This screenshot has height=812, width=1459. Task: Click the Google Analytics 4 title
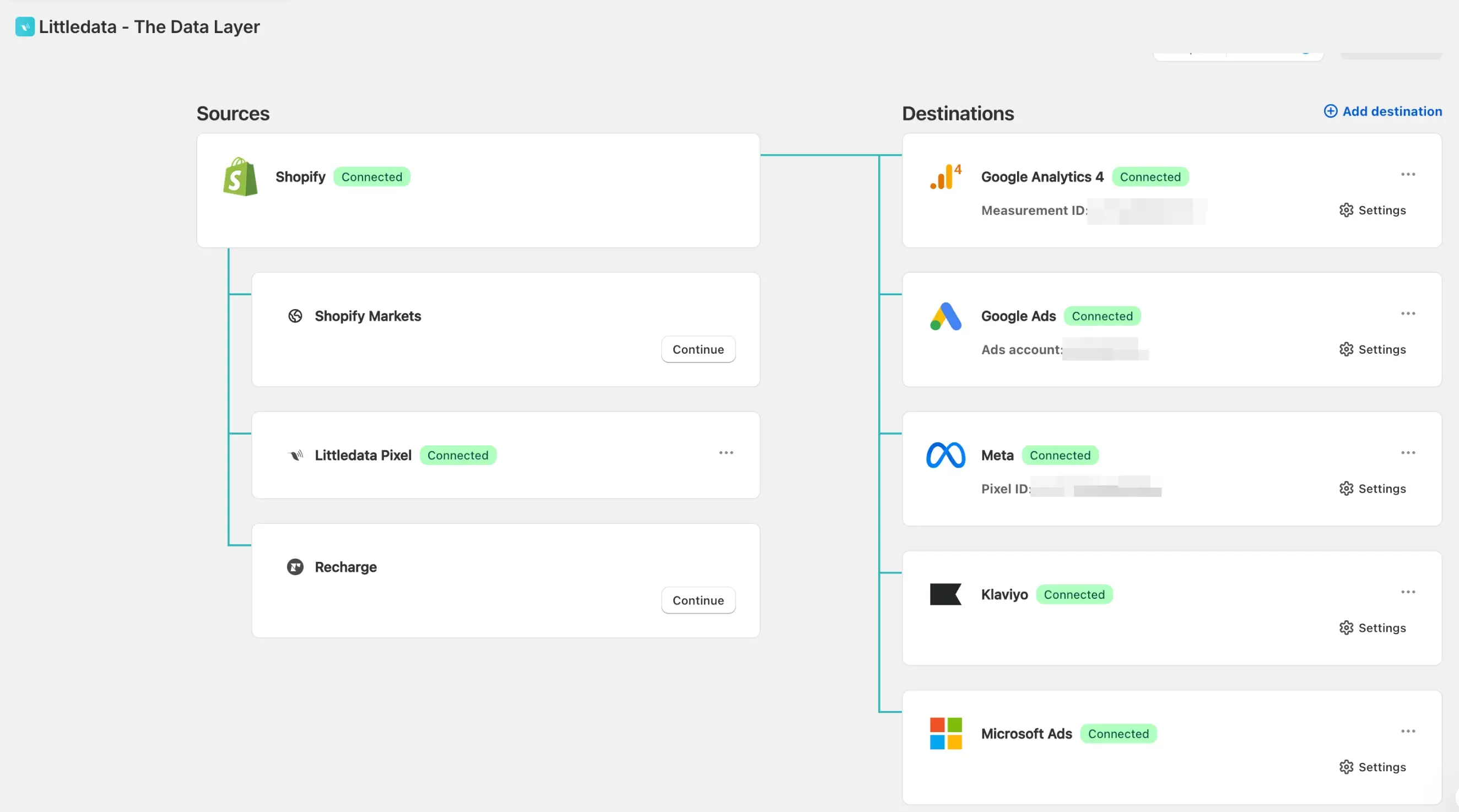click(x=1042, y=177)
